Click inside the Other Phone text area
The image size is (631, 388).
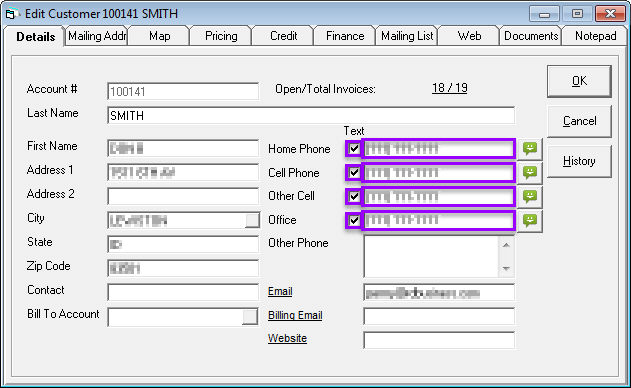pos(431,256)
